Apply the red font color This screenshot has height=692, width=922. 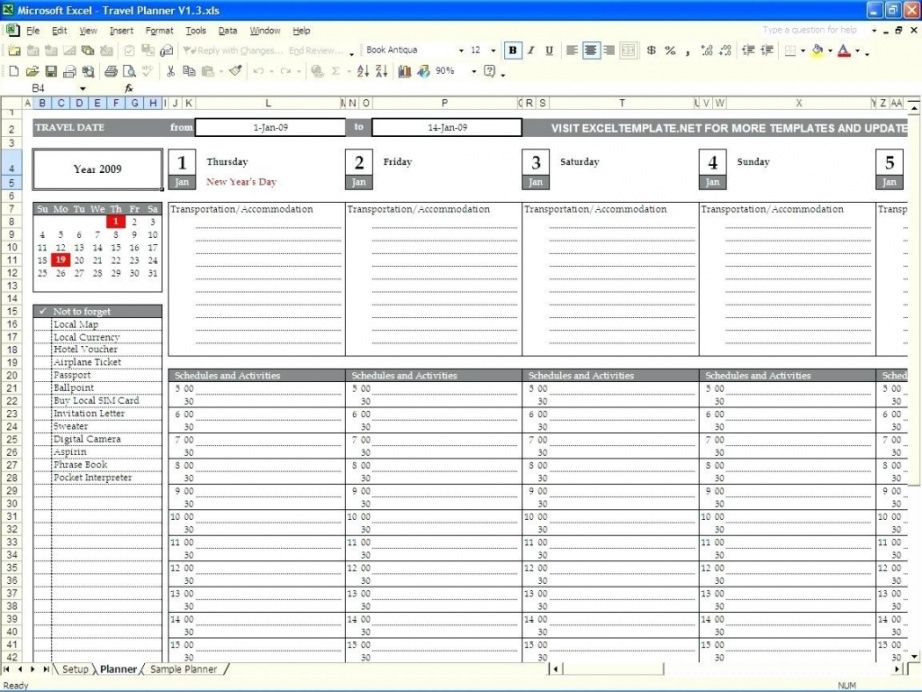point(844,51)
